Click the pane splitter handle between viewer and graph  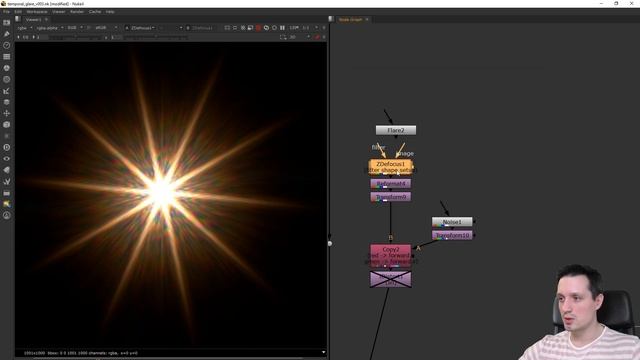(x=329, y=243)
